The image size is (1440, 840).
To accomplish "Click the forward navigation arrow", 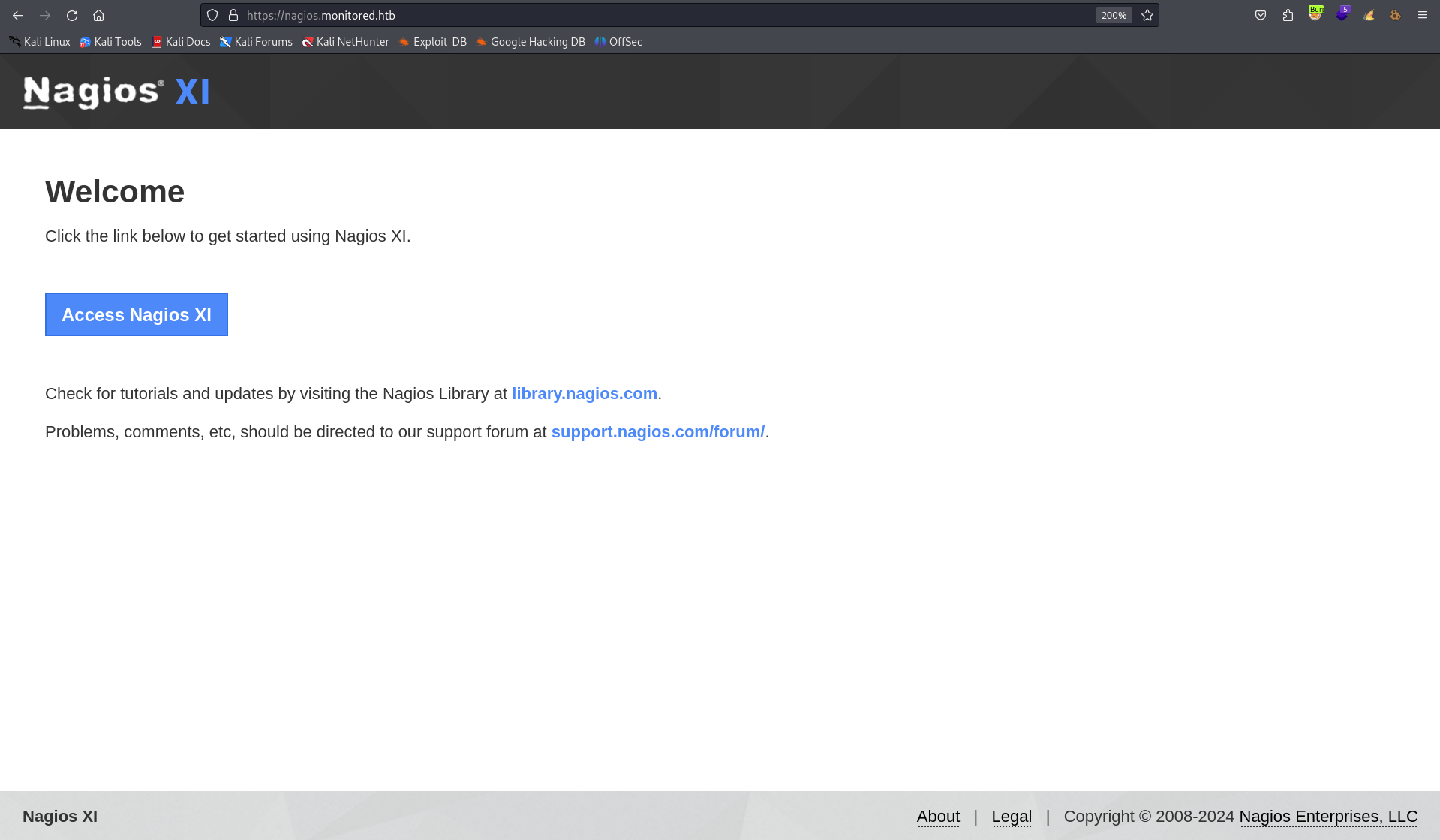I will (x=45, y=15).
